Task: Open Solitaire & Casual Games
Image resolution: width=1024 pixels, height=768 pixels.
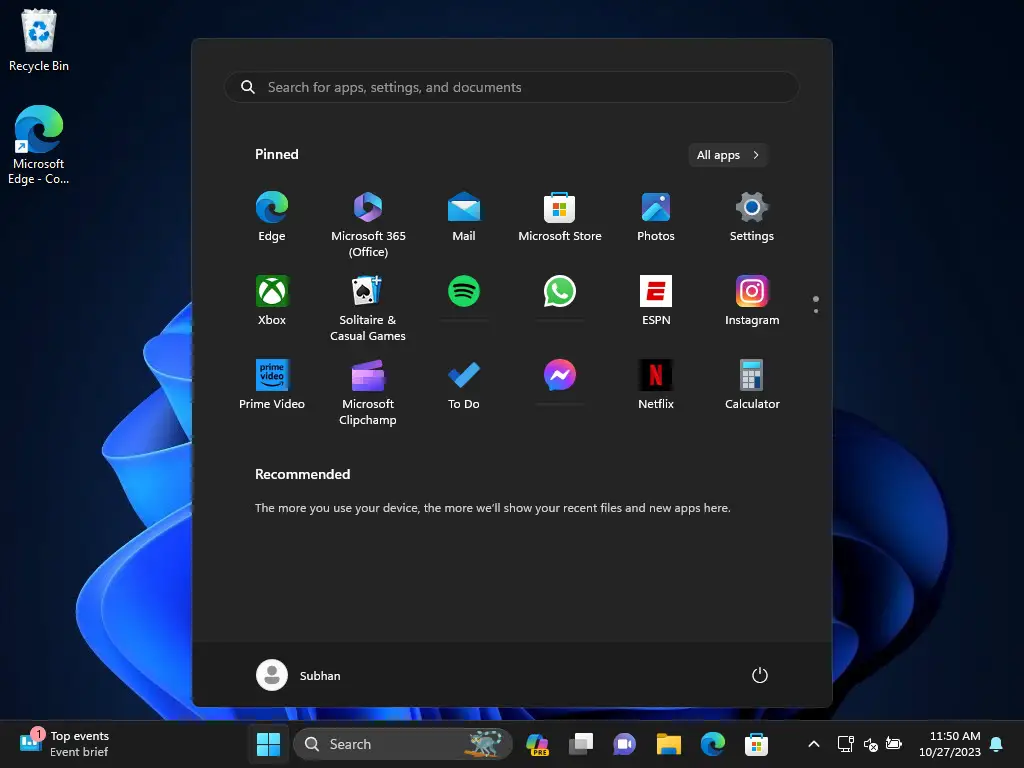Action: click(368, 308)
